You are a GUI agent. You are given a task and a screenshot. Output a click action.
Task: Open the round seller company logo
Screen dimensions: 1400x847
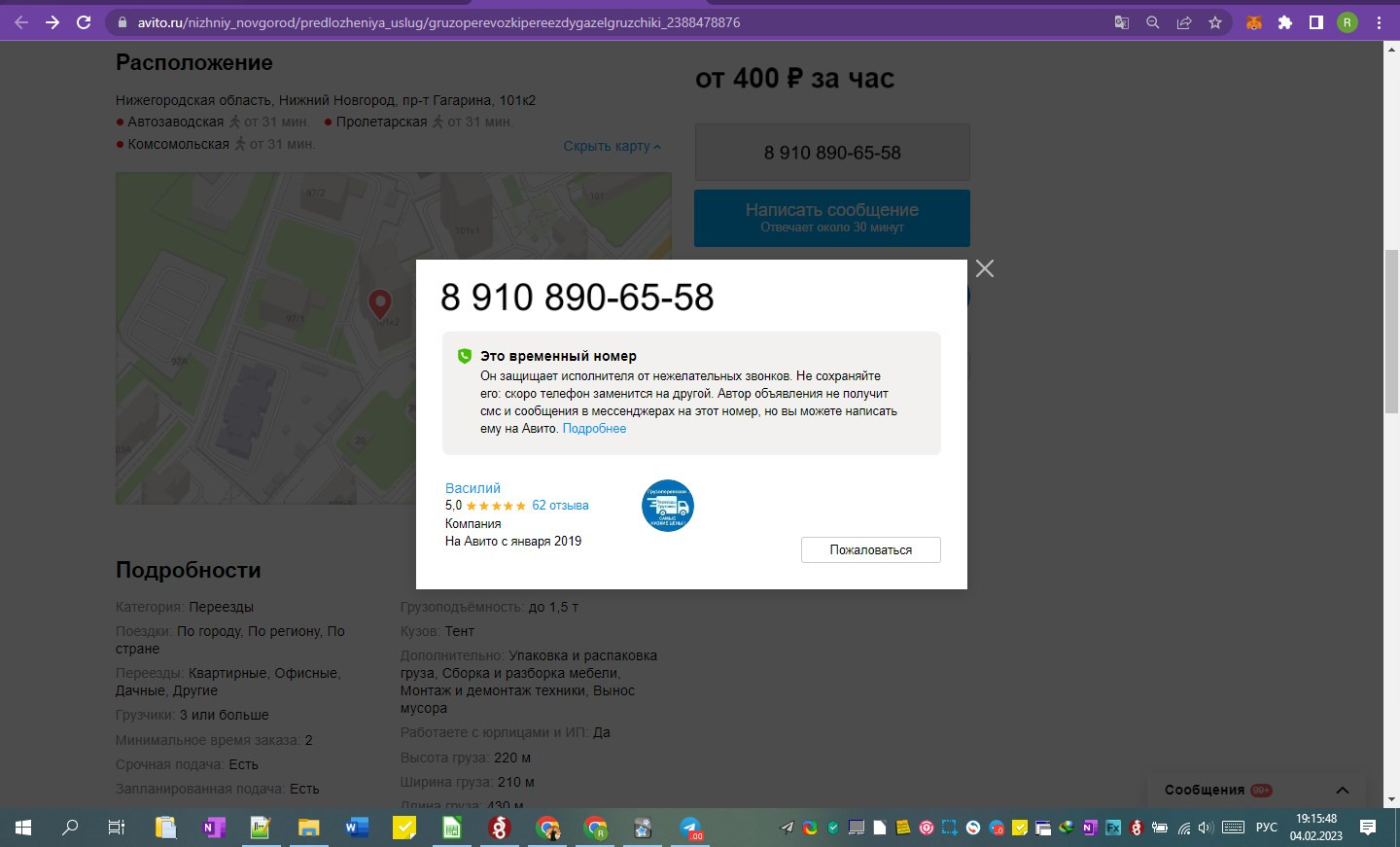point(668,506)
